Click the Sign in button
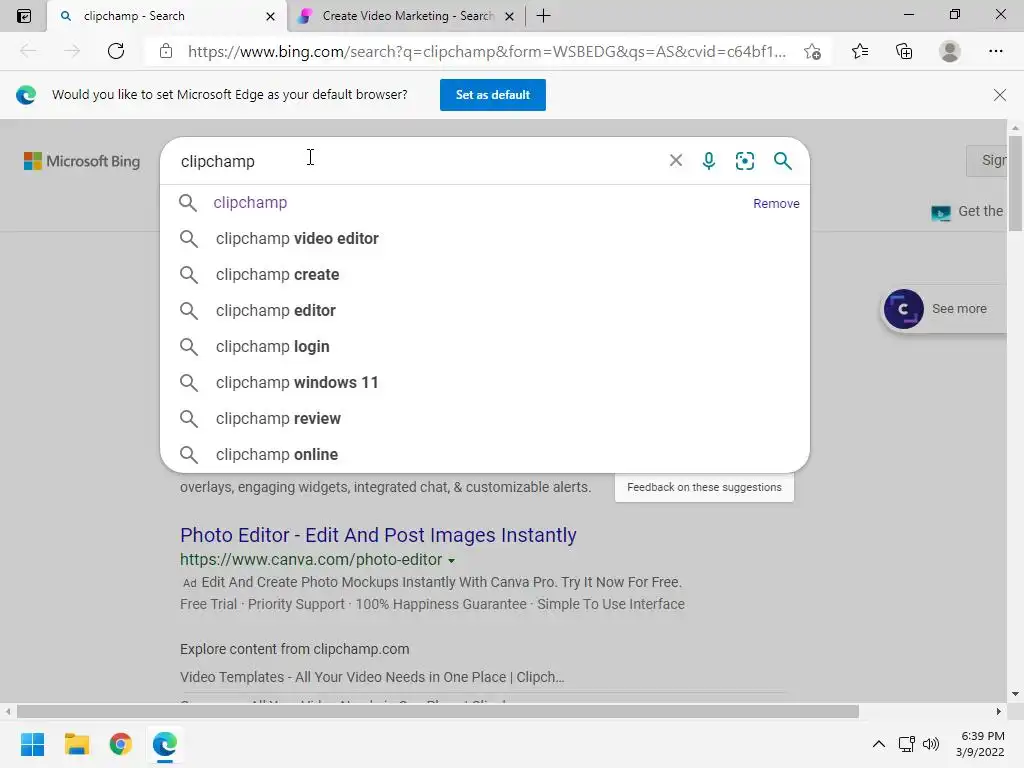 987,161
